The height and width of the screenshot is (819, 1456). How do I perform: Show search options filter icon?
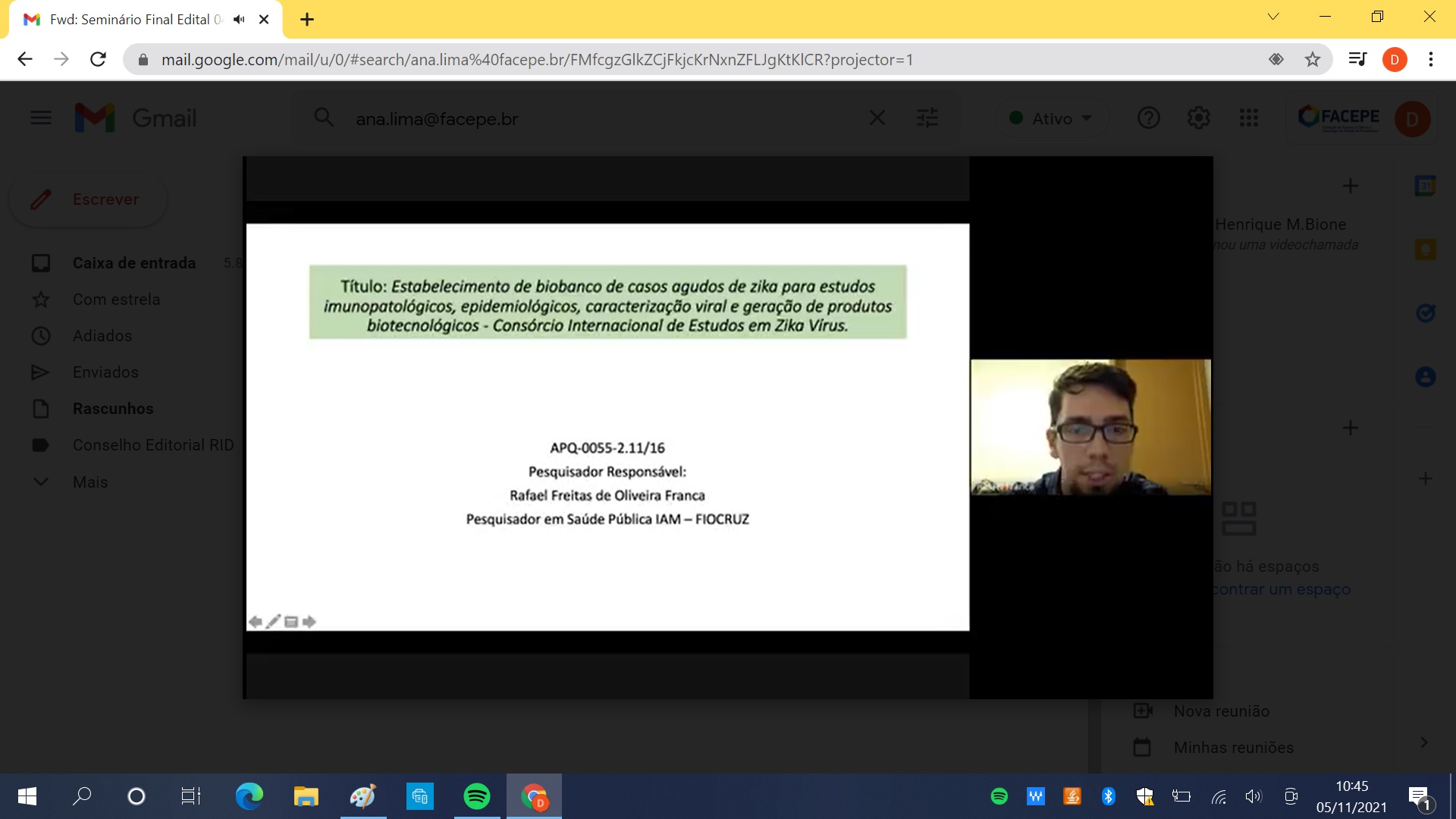(927, 118)
